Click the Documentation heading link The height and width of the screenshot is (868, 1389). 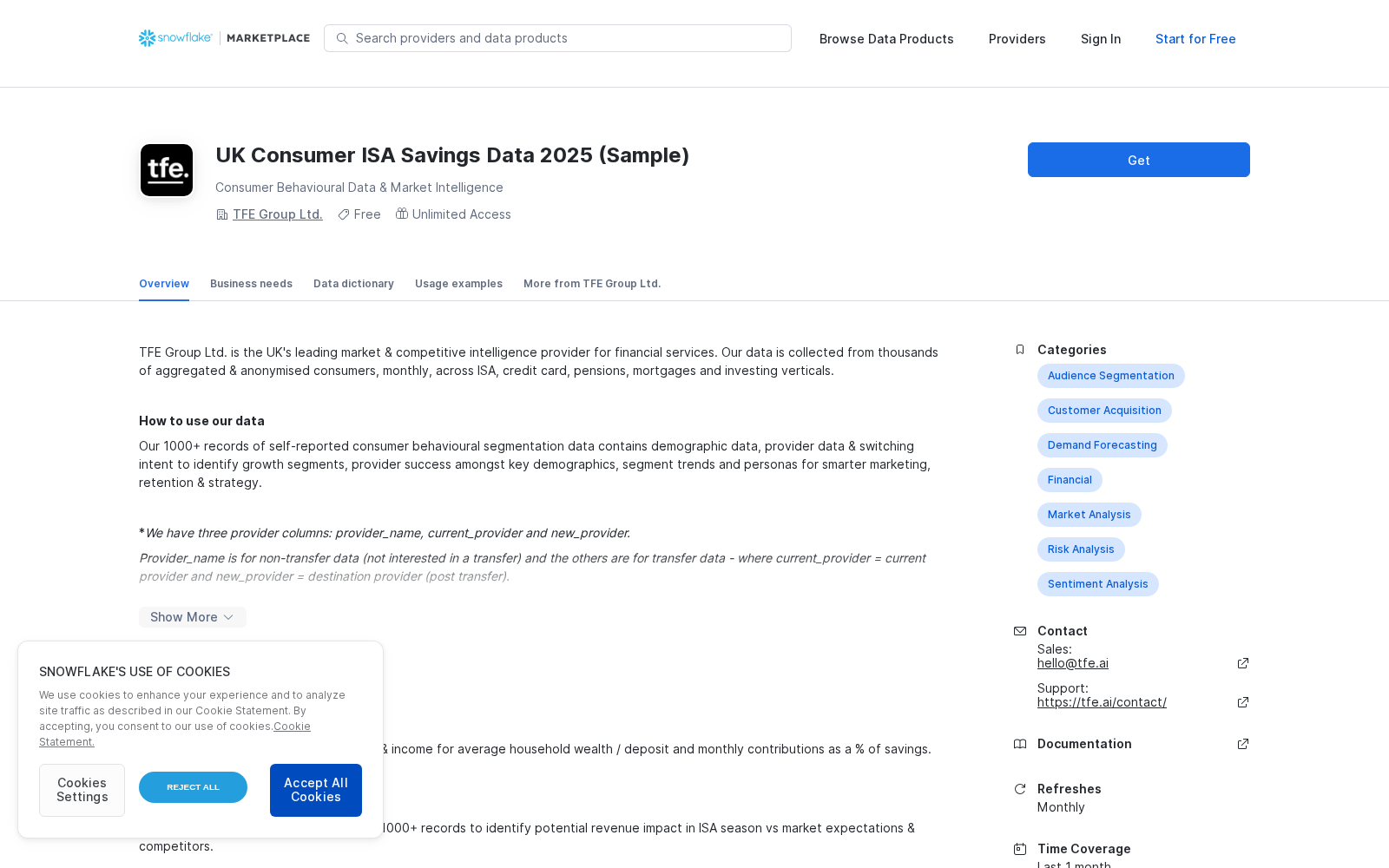pyautogui.click(x=1084, y=744)
